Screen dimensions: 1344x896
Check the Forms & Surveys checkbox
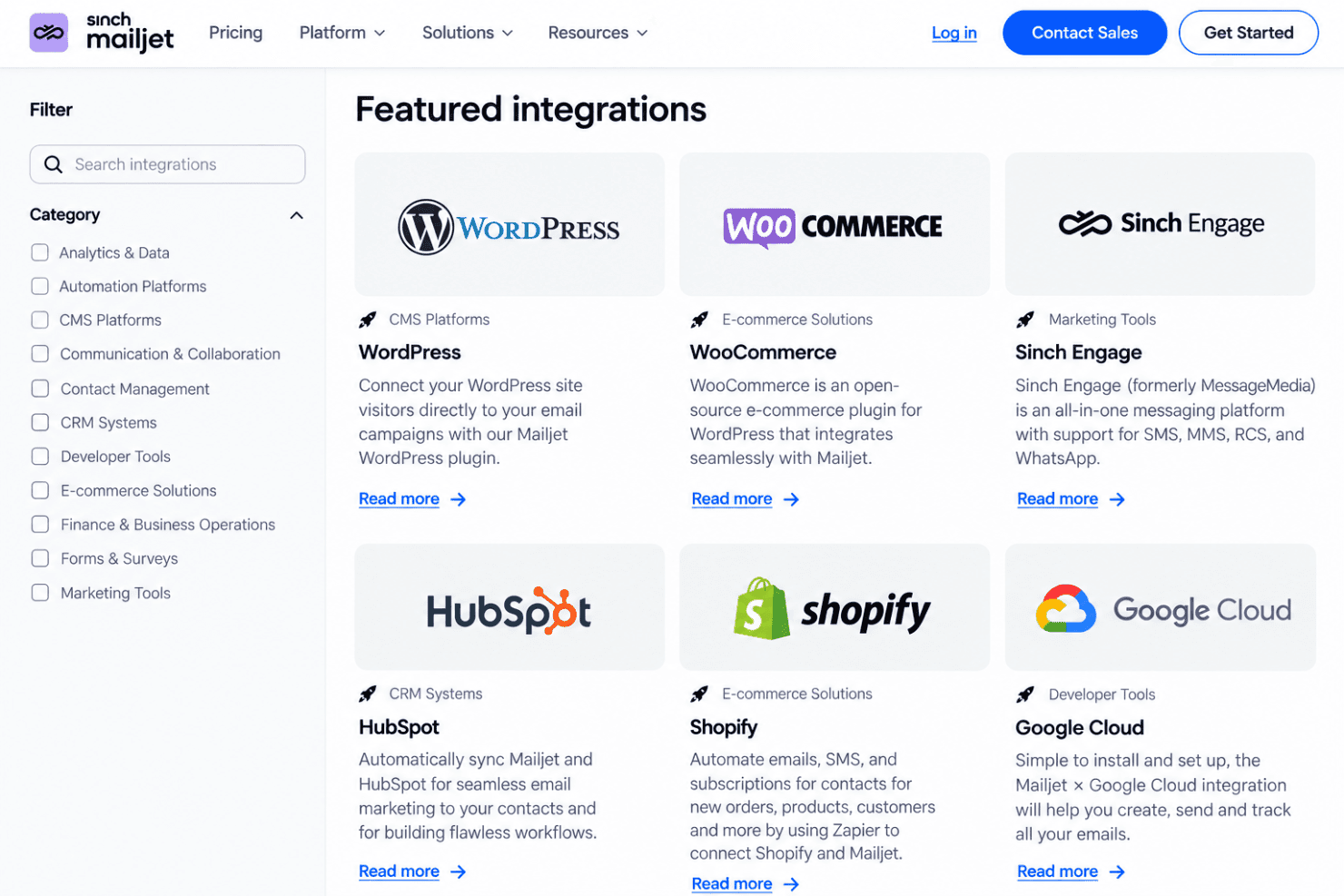pyautogui.click(x=40, y=558)
